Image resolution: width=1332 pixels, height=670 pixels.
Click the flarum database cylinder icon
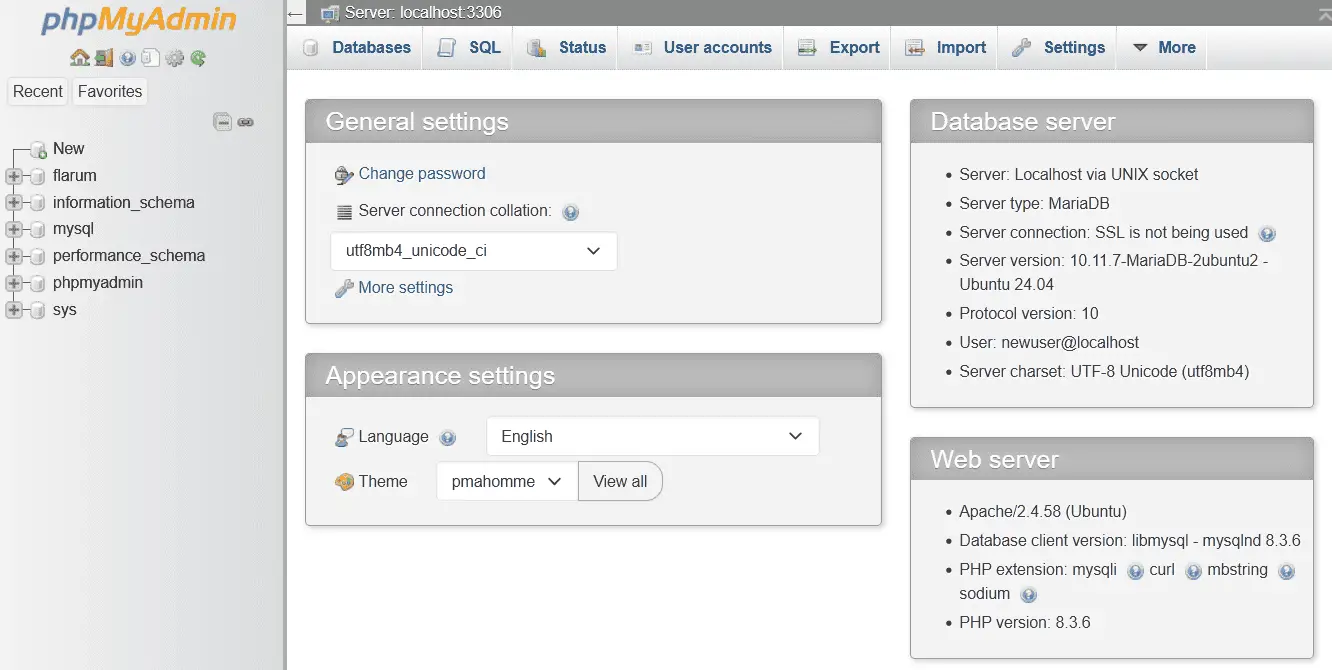[x=38, y=176]
